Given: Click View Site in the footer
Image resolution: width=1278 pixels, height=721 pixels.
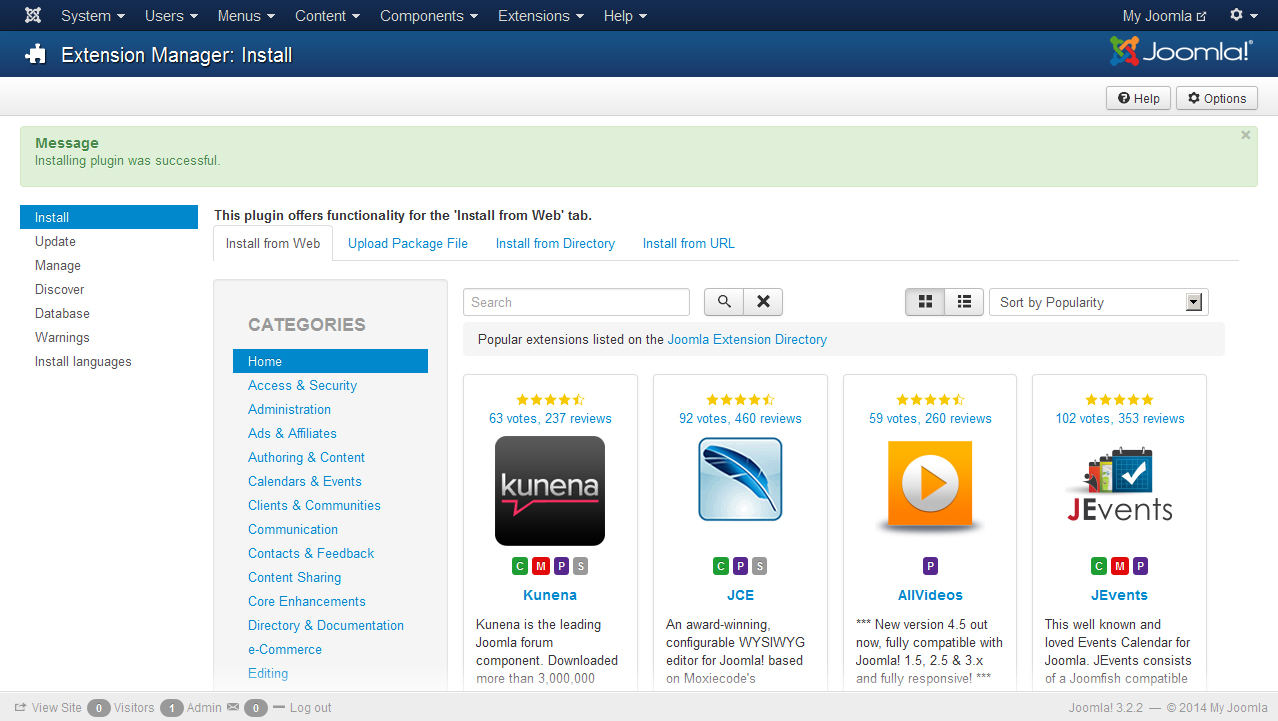Looking at the screenshot, I should 48,707.
